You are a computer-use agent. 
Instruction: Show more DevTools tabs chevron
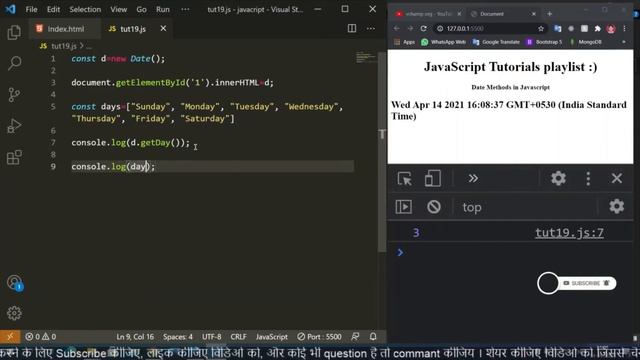tap(473, 178)
